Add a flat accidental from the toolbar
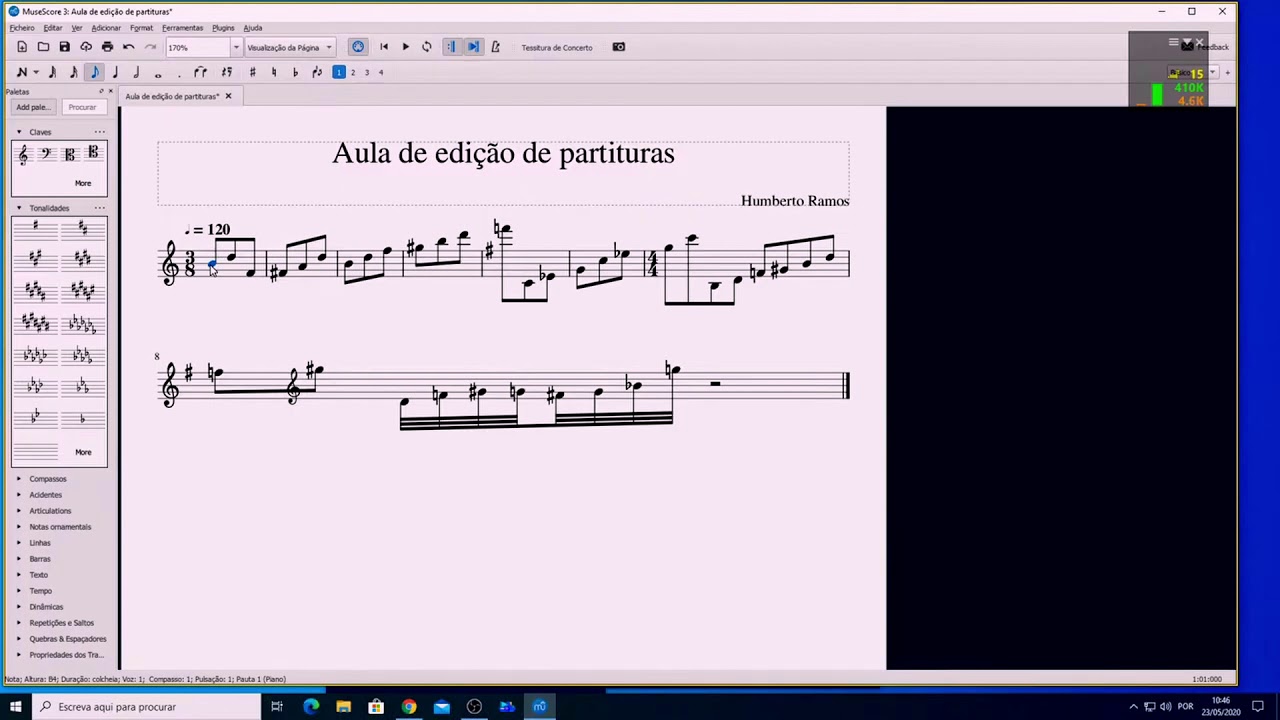This screenshot has width=1280, height=720. click(x=295, y=72)
